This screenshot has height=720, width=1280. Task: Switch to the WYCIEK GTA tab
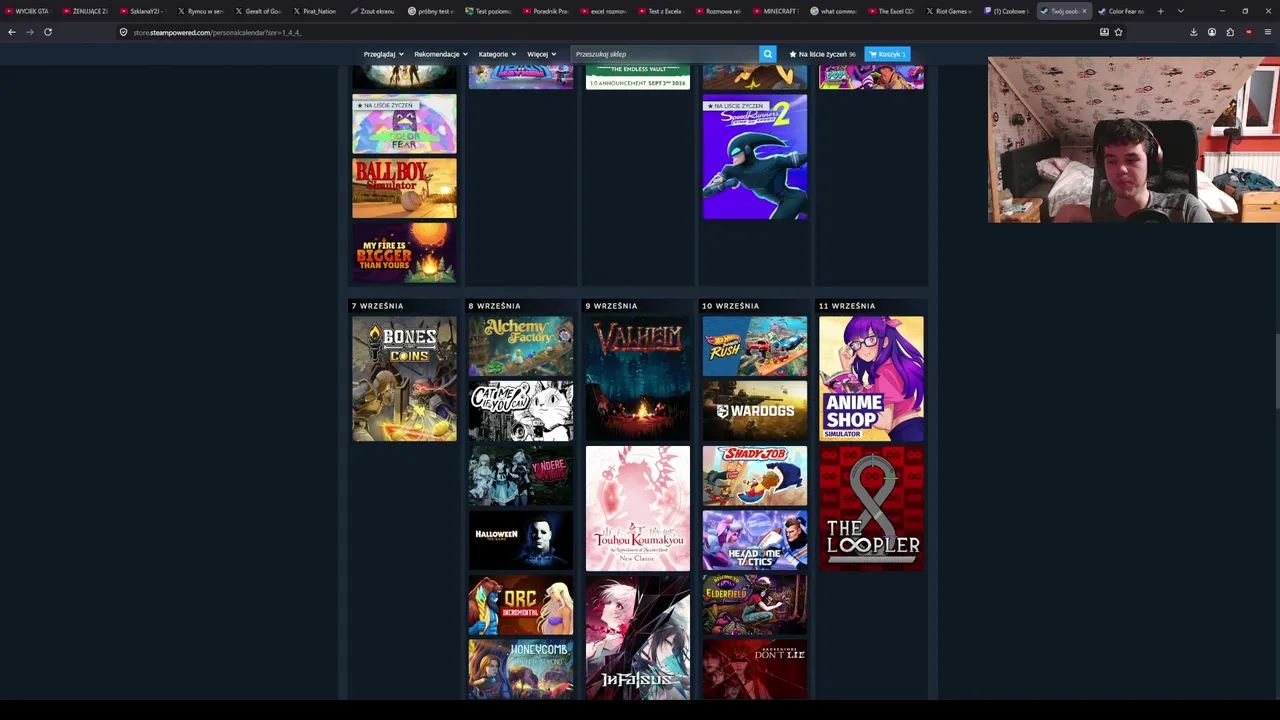coord(27,11)
